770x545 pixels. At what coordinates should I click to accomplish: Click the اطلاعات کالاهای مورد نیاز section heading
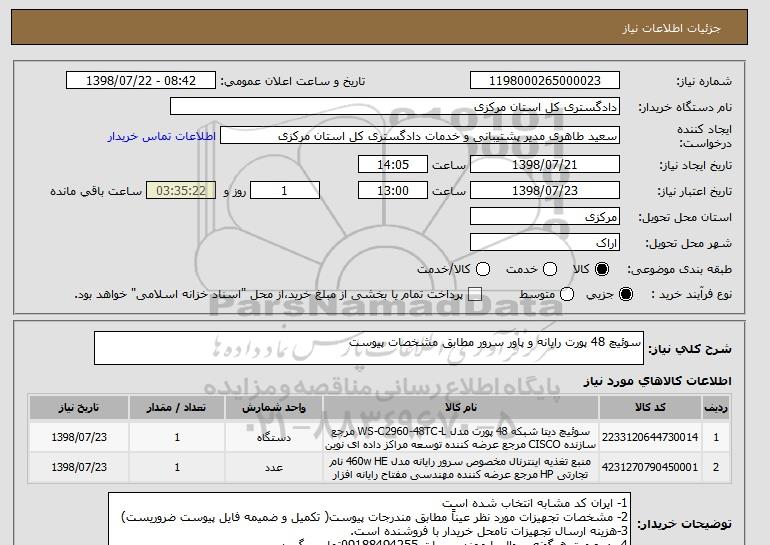658,381
